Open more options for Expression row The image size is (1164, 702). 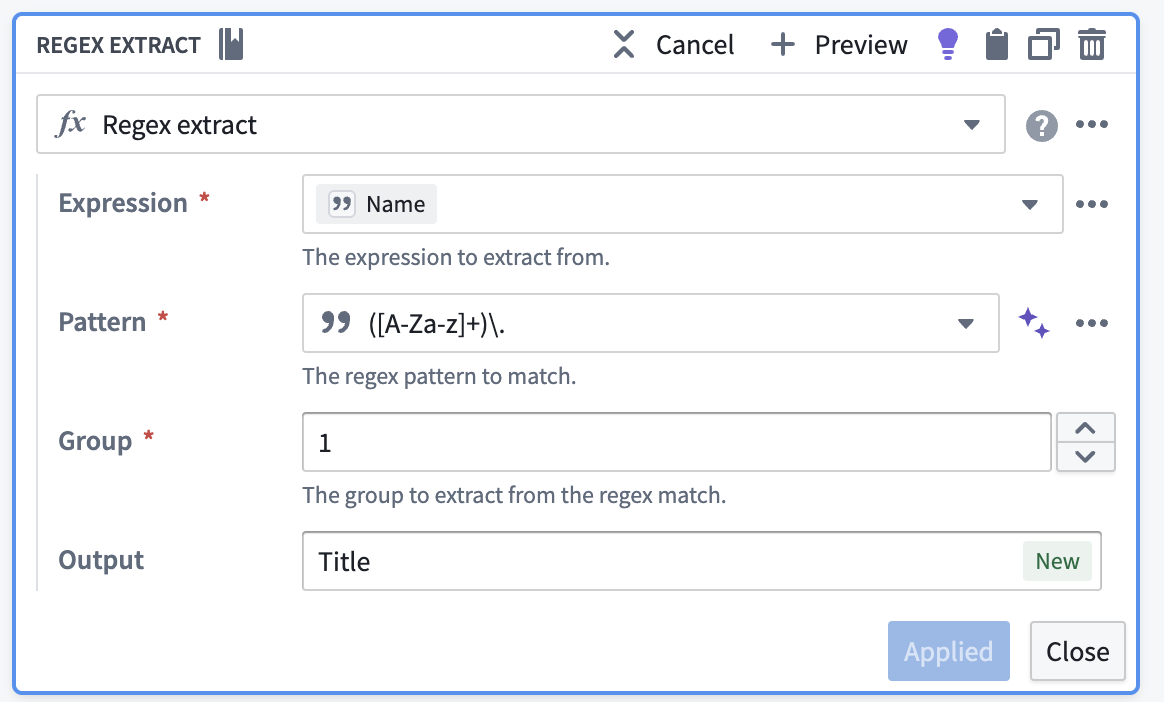pos(1091,204)
